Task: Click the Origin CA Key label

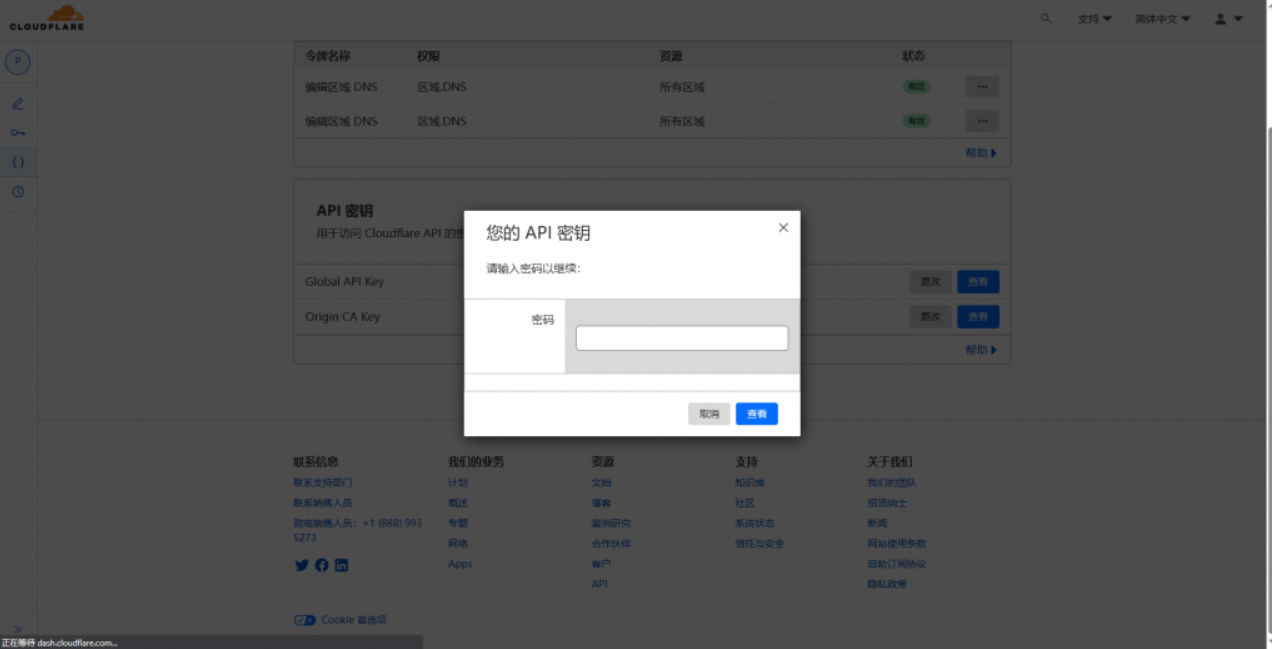Action: point(342,317)
